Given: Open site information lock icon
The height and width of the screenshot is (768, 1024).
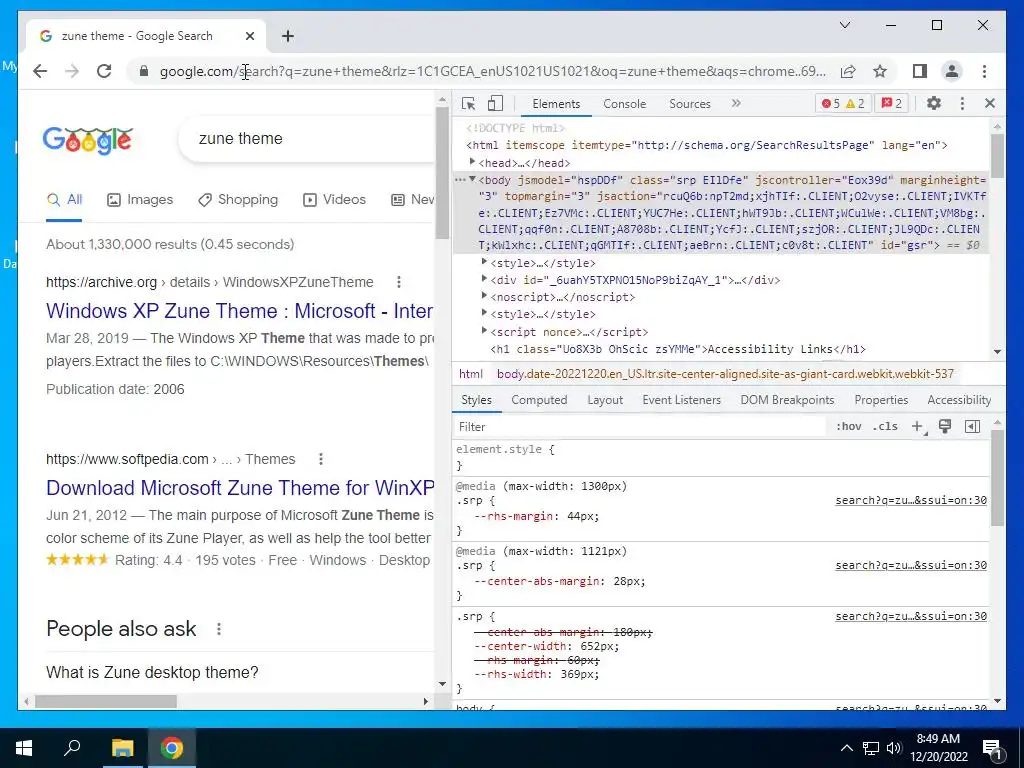Looking at the screenshot, I should point(144,71).
